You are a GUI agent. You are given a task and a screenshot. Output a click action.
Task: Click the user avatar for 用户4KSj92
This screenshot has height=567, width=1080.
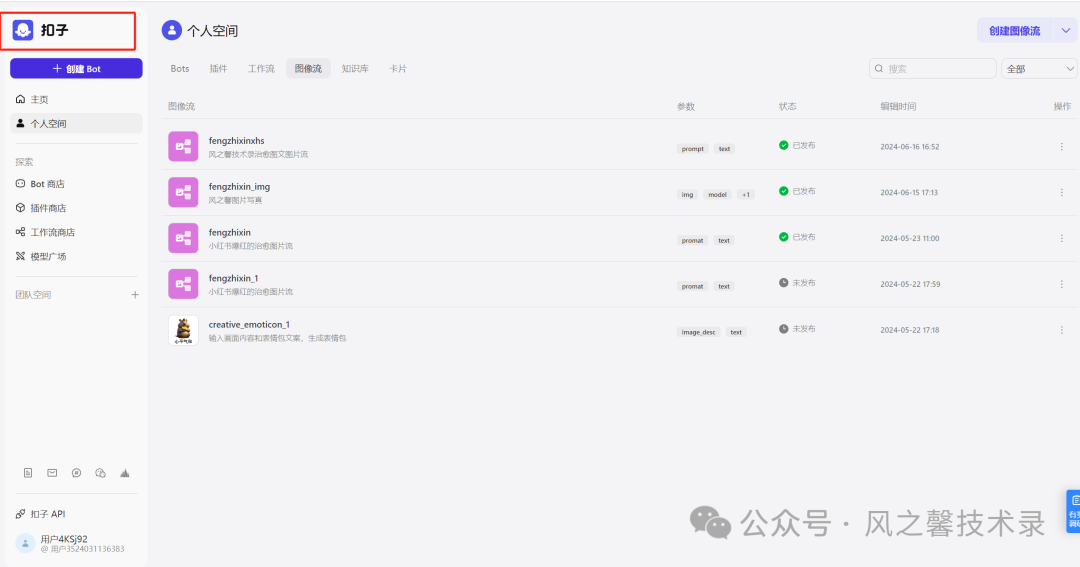25,544
